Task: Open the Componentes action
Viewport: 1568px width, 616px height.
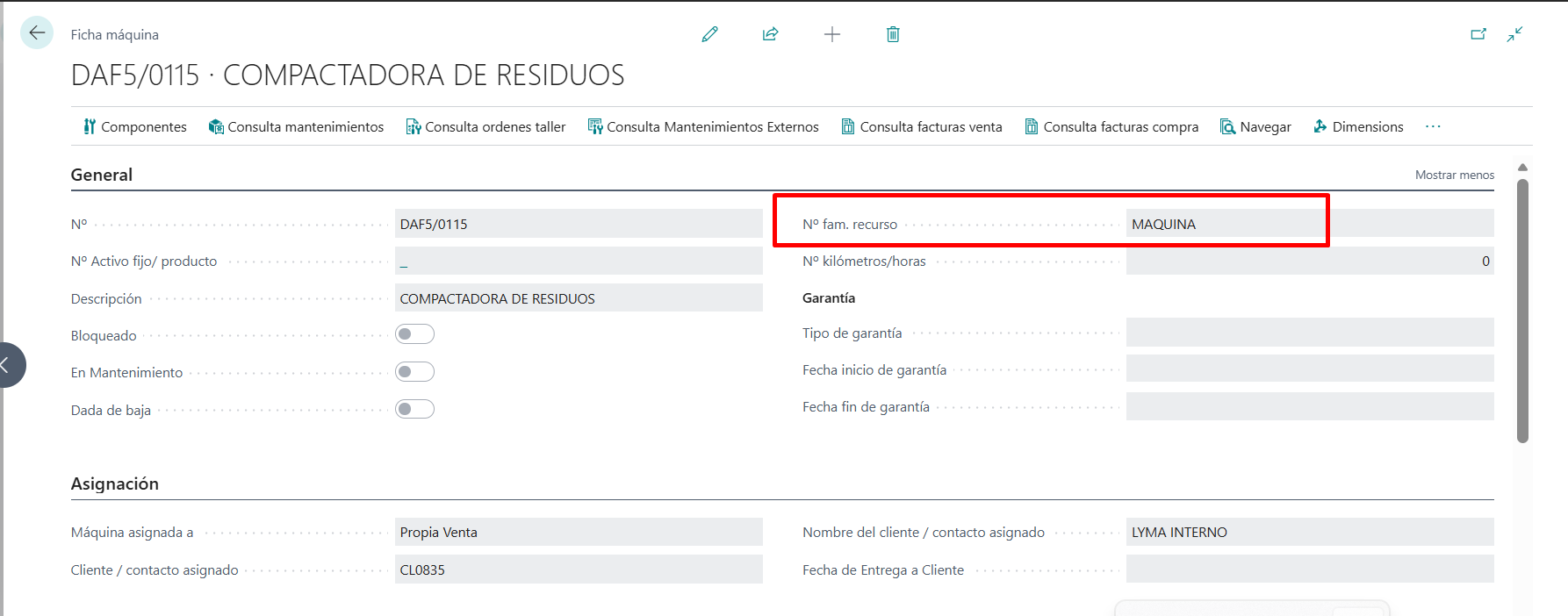Action: (134, 126)
